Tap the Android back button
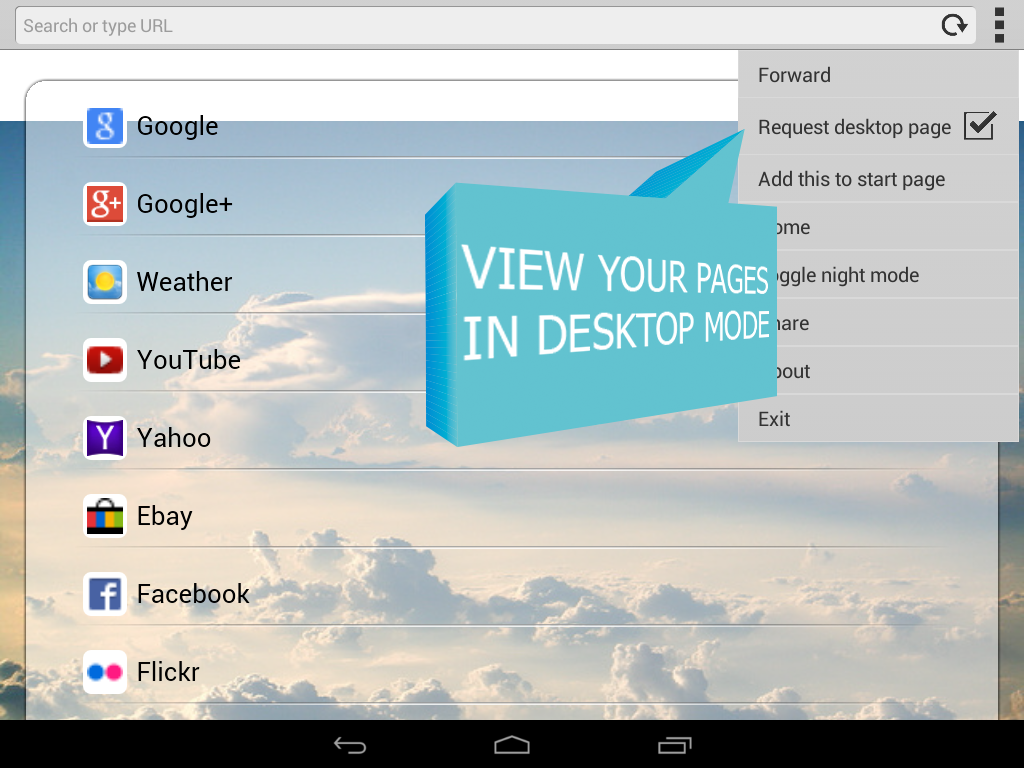This screenshot has height=768, width=1024. coord(350,744)
